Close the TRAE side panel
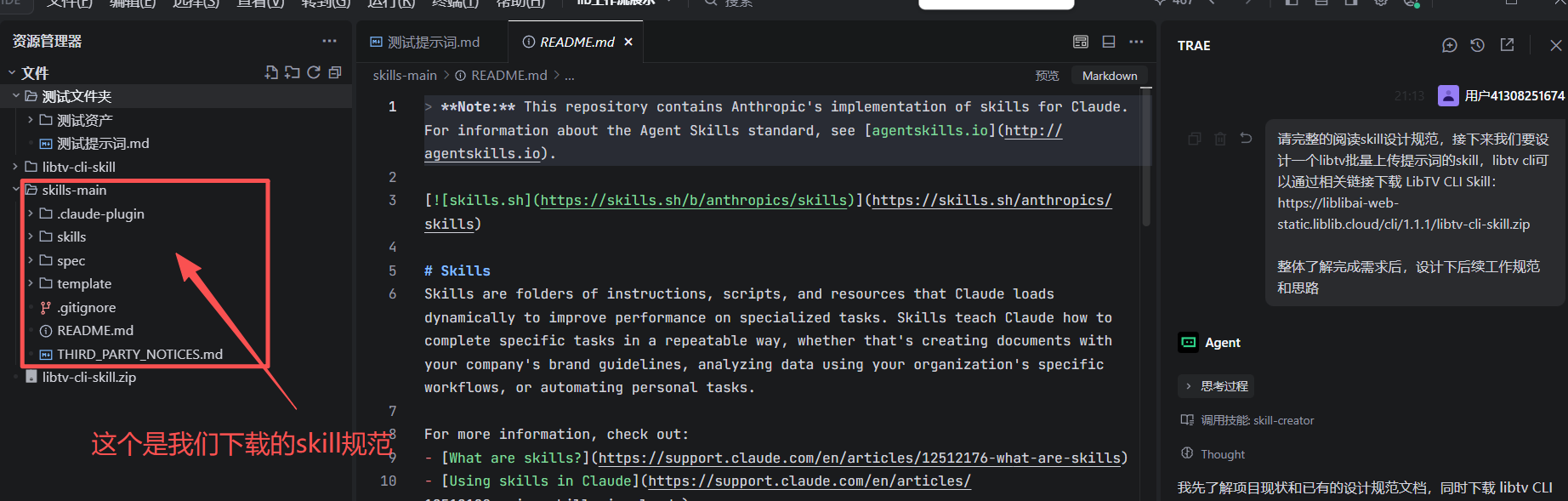Screen dimensions: 1568x501 point(1555,45)
